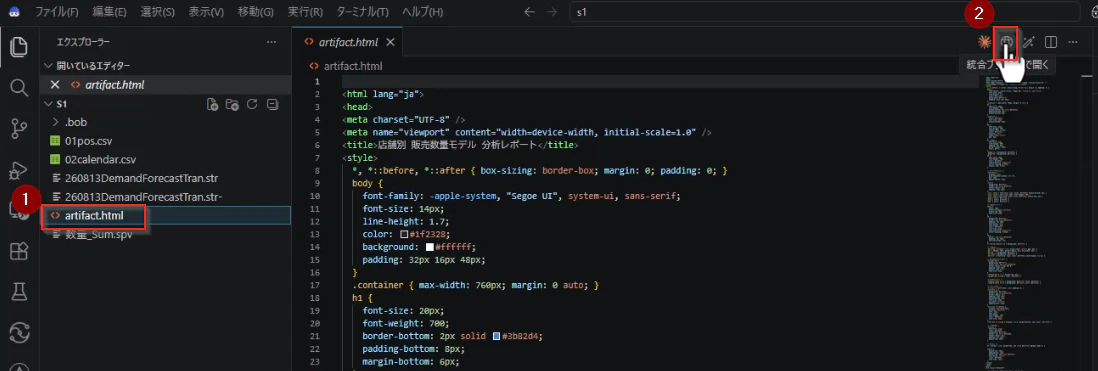
Task: Click the .container max-width rule line
Action: 476,285
